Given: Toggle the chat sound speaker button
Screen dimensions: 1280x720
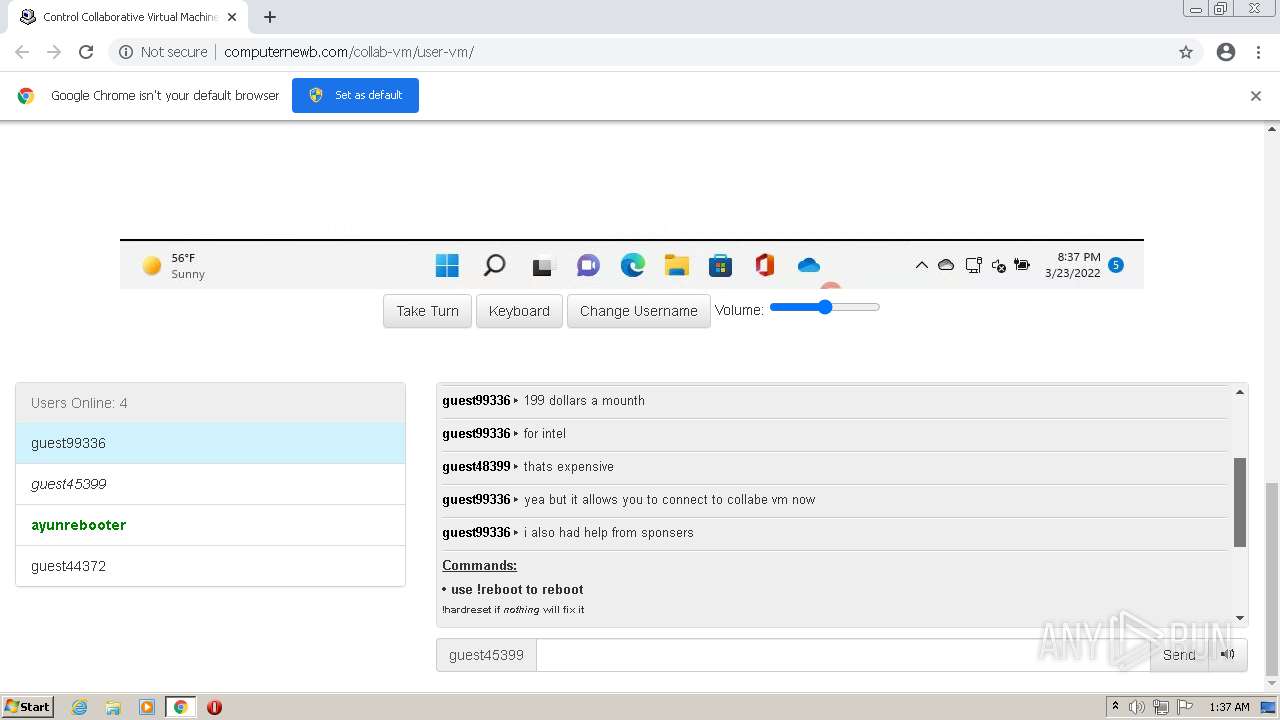Looking at the screenshot, I should point(1228,655).
